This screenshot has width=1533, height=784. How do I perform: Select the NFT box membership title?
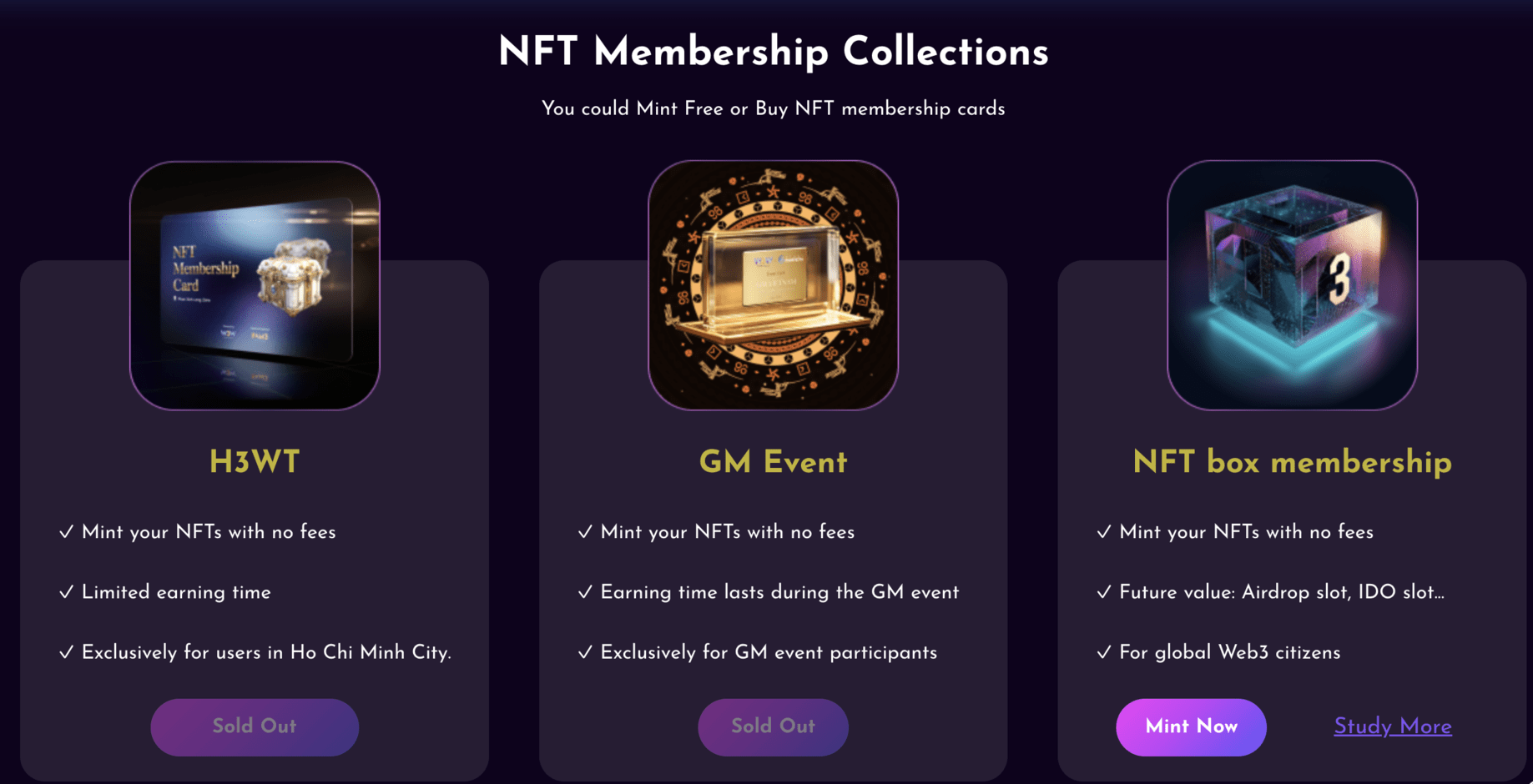click(1292, 462)
